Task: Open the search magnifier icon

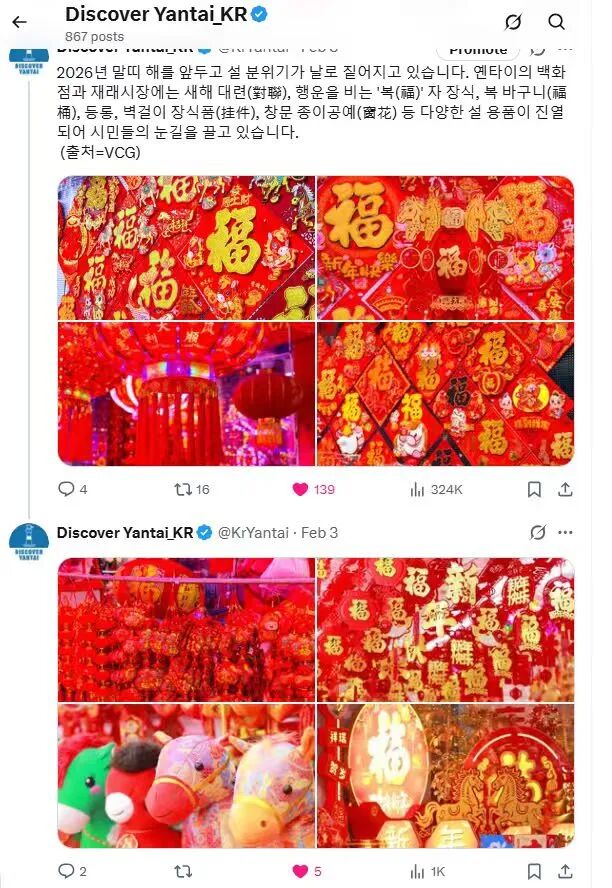Action: click(x=557, y=22)
